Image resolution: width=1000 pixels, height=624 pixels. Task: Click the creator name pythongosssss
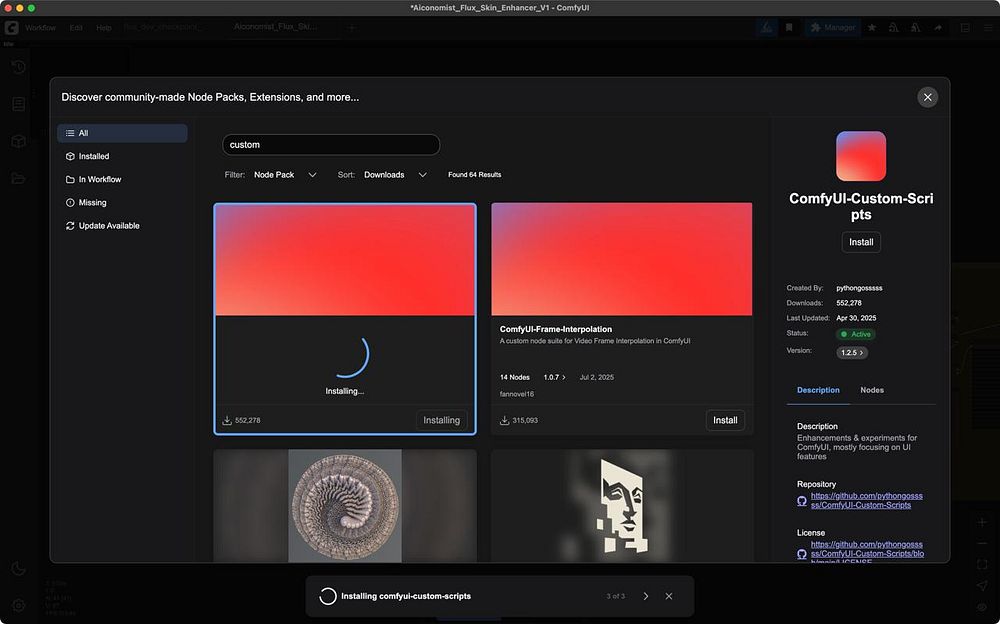(859, 288)
